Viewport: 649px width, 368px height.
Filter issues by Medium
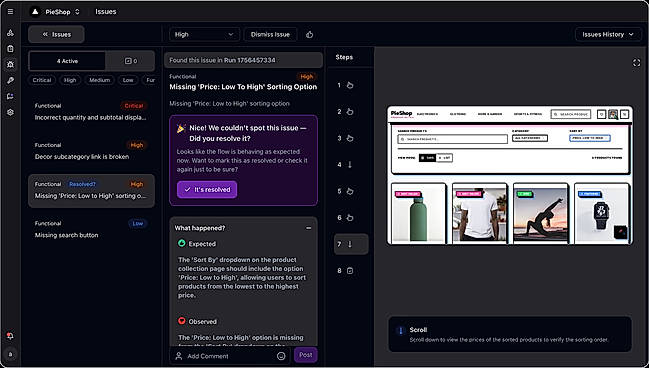[x=99, y=80]
